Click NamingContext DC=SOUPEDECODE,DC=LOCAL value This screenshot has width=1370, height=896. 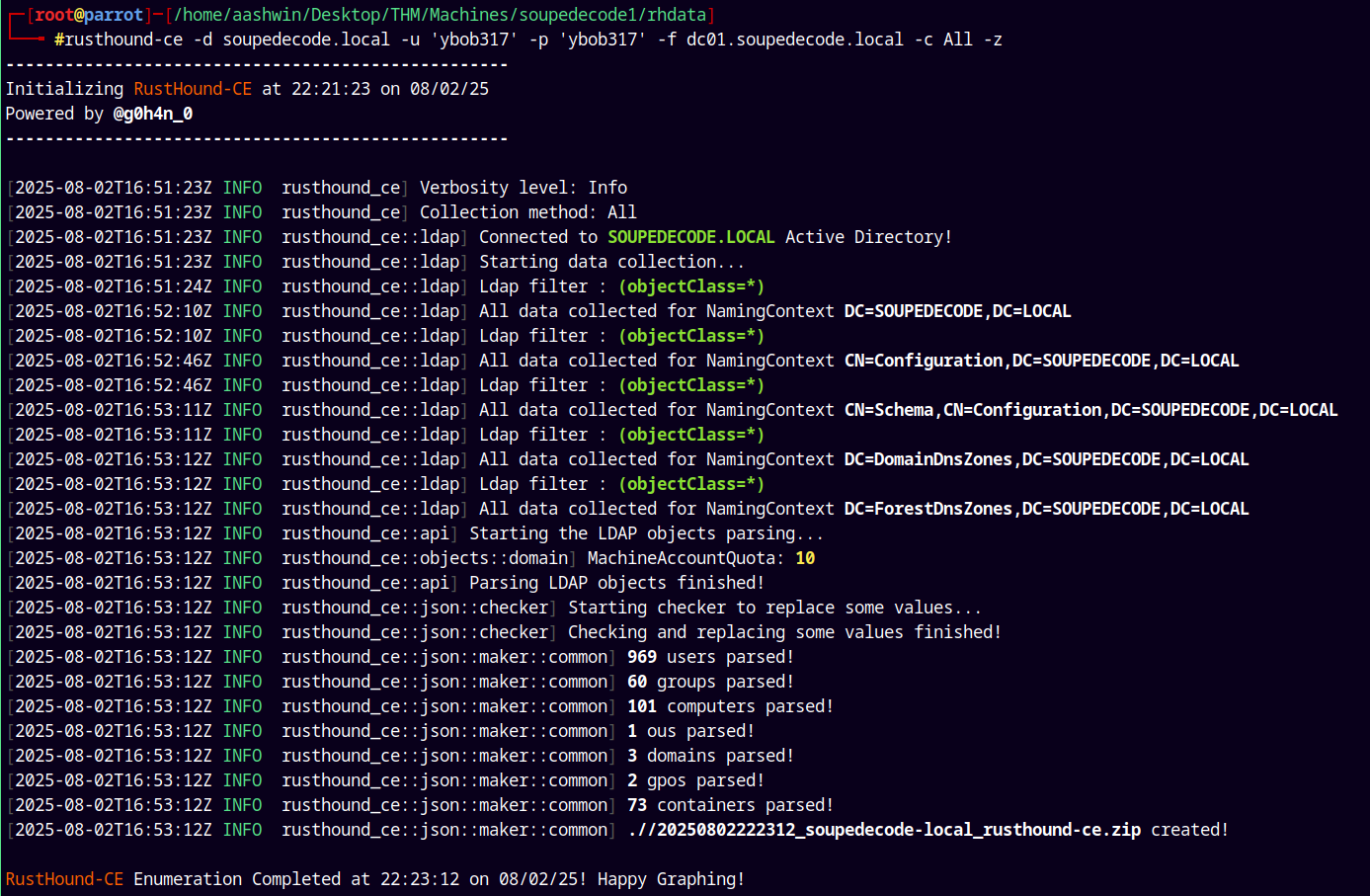coord(958,311)
